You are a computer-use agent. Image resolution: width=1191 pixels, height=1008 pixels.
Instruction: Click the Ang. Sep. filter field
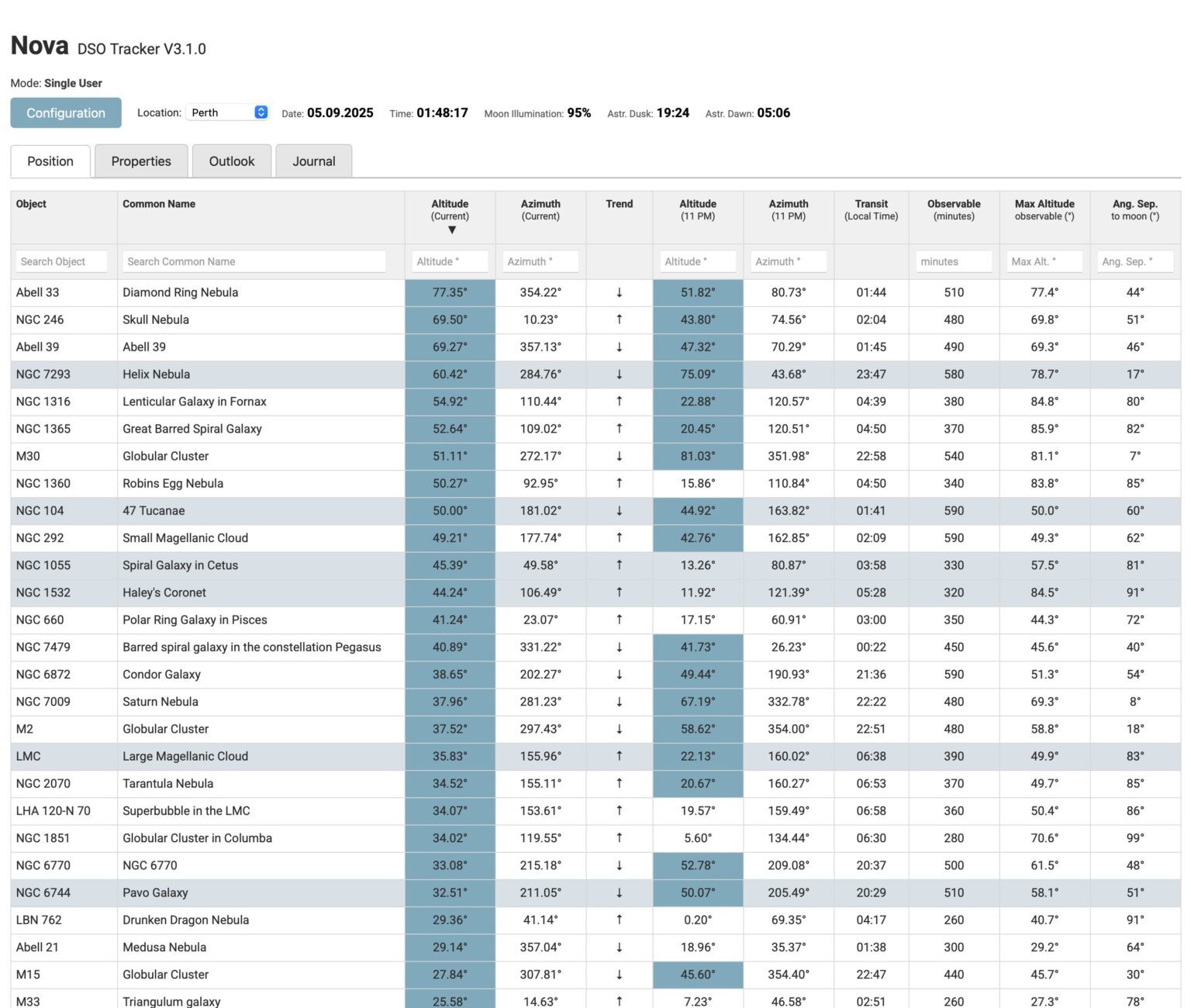(x=1134, y=261)
